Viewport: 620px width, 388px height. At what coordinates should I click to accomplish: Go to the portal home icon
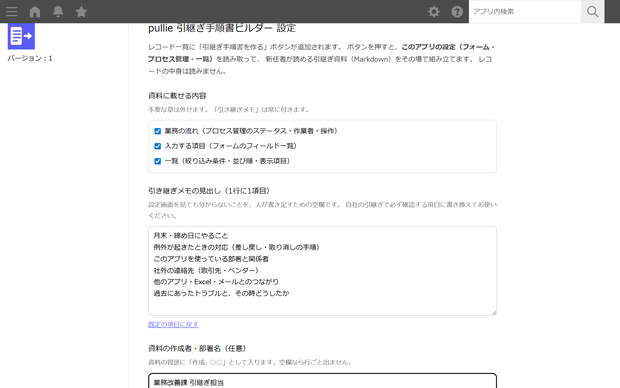click(35, 11)
